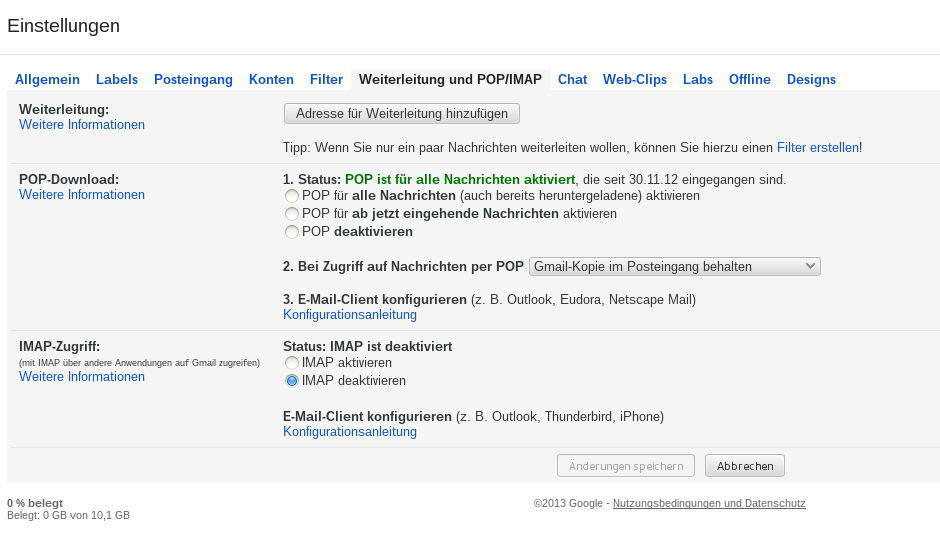The width and height of the screenshot is (940, 535).
Task: Switch to the Filter tab
Action: tap(326, 80)
